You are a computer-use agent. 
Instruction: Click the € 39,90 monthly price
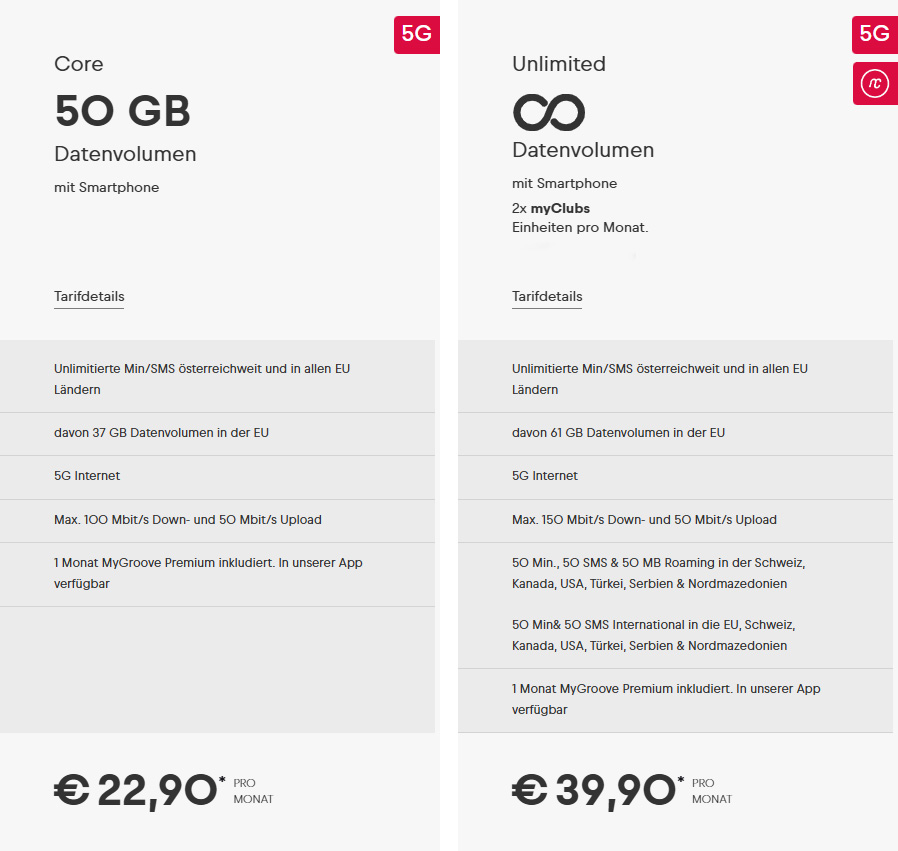(594, 791)
